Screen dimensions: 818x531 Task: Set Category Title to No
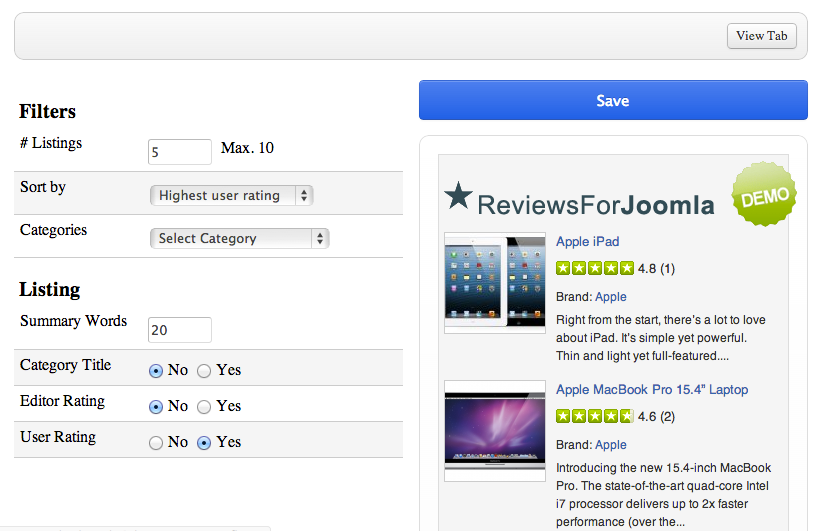tap(156, 371)
